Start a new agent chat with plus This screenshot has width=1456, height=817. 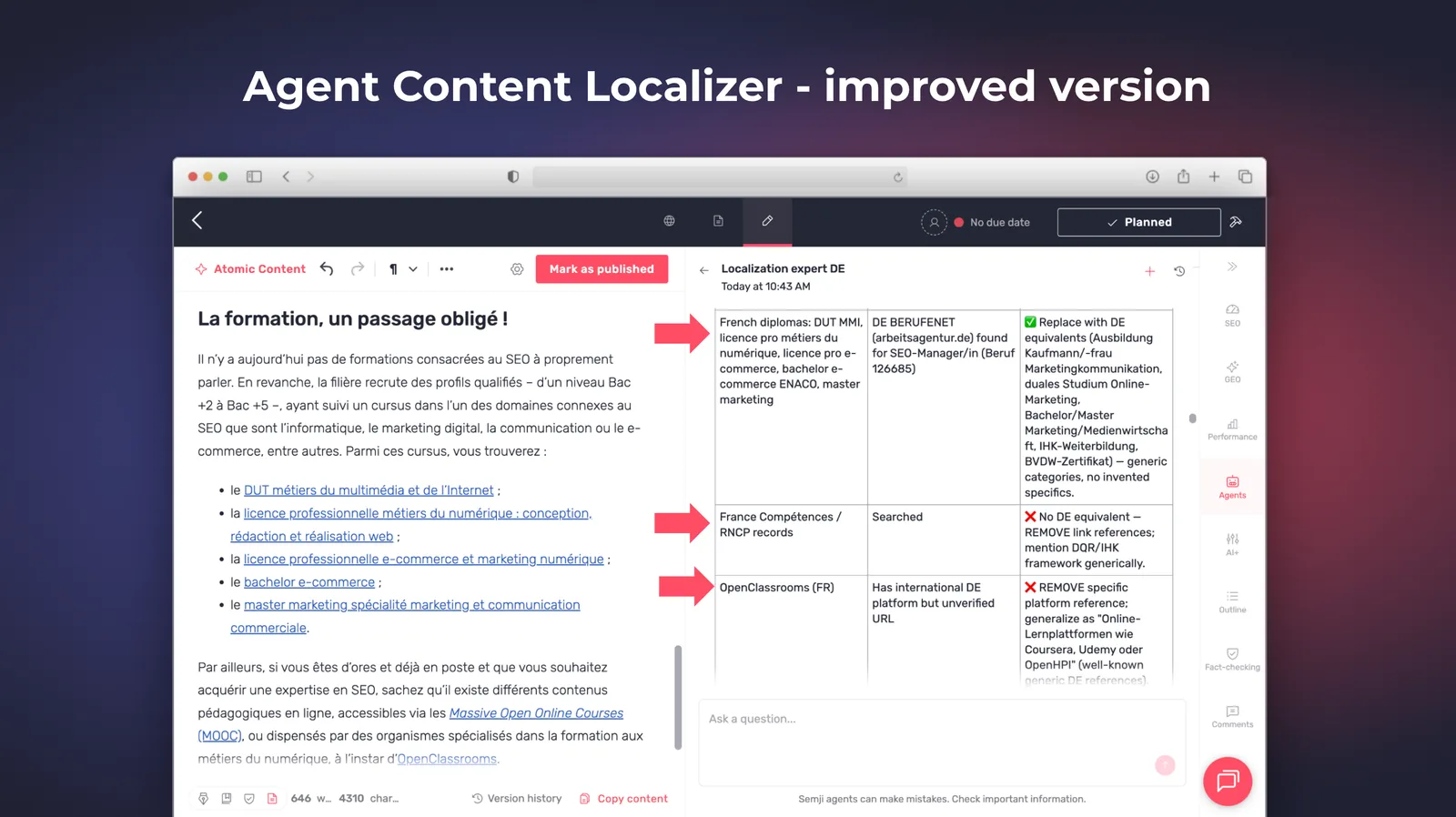point(1150,271)
